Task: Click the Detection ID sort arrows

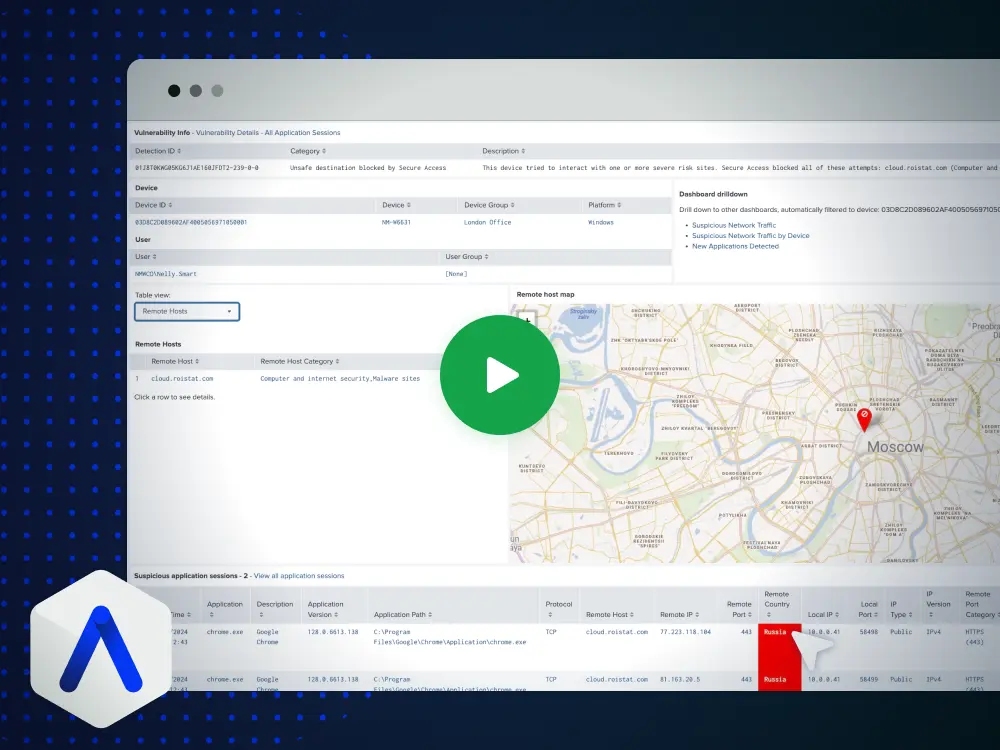Action: point(179,151)
